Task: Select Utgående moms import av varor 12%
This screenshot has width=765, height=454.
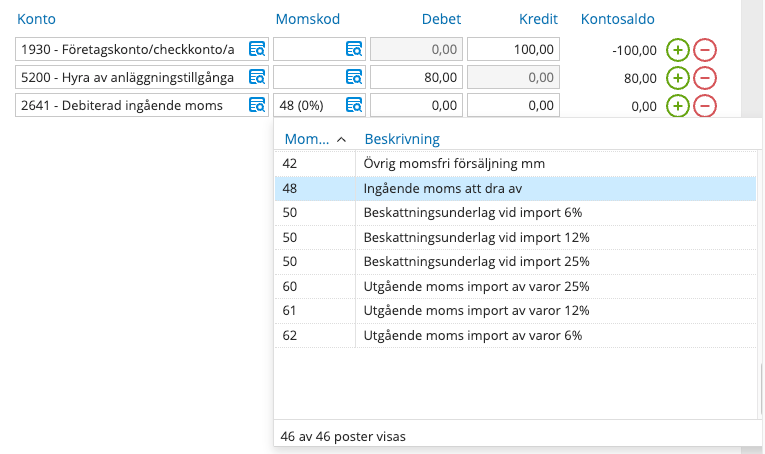Action: click(x=515, y=311)
